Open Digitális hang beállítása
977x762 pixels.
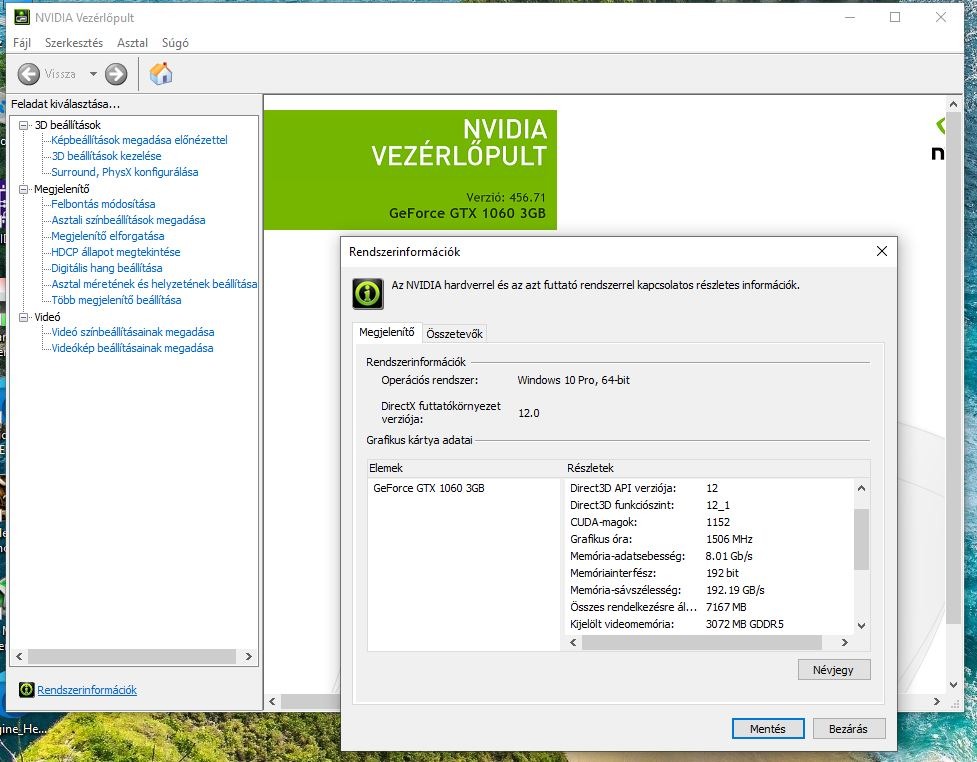107,268
